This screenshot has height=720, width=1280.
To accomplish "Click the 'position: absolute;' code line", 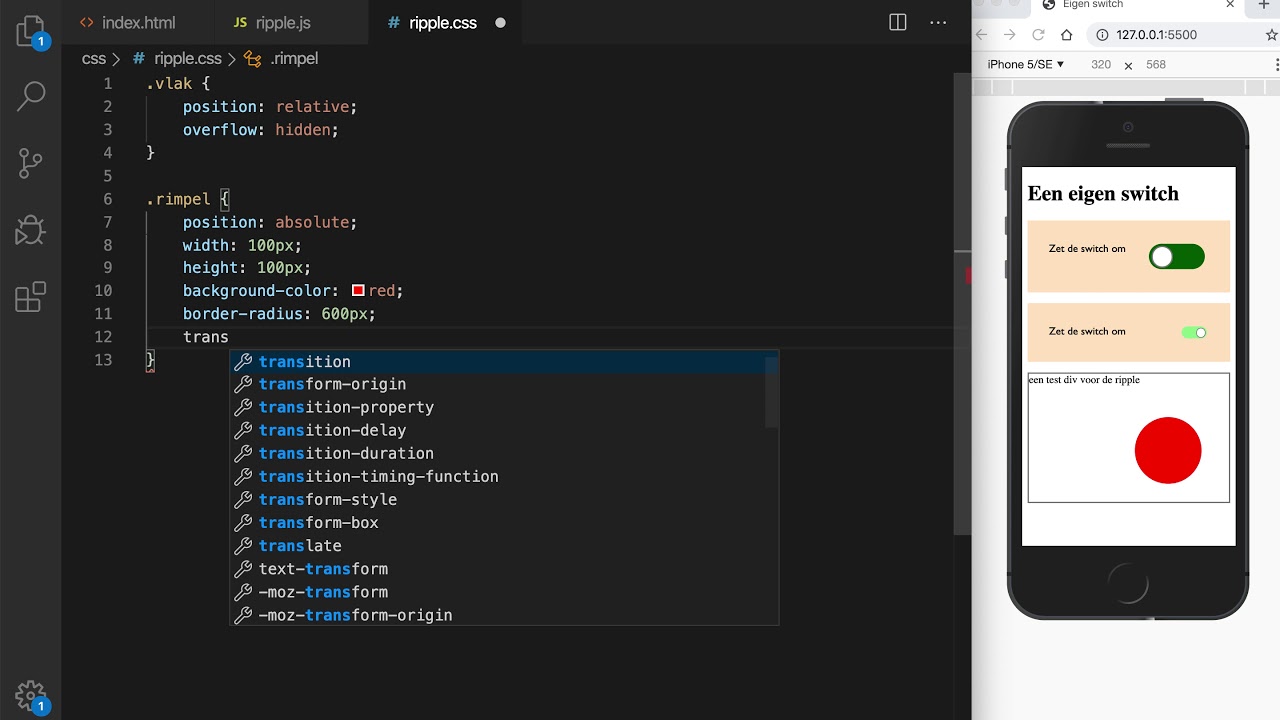I will pos(270,222).
